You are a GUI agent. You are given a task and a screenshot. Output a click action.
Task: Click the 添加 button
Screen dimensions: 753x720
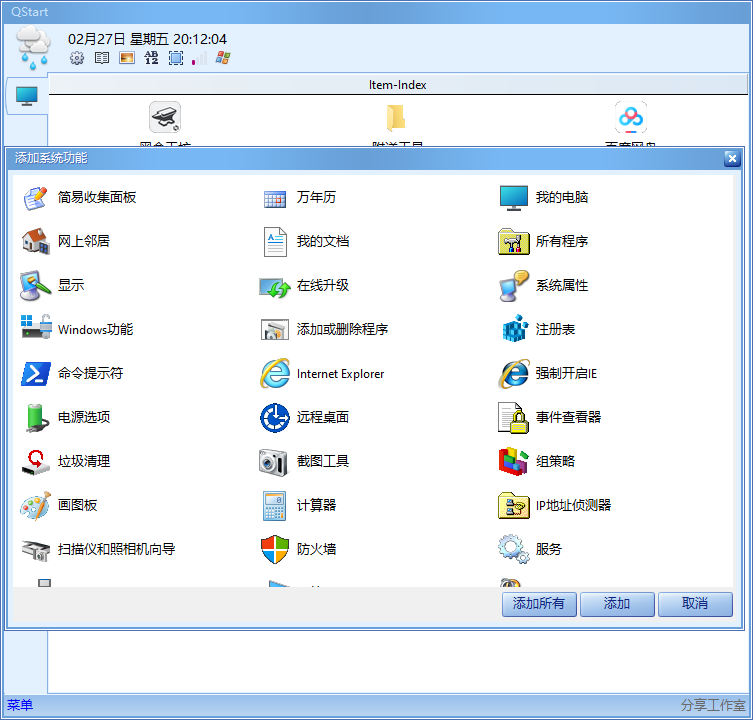pyautogui.click(x=617, y=604)
